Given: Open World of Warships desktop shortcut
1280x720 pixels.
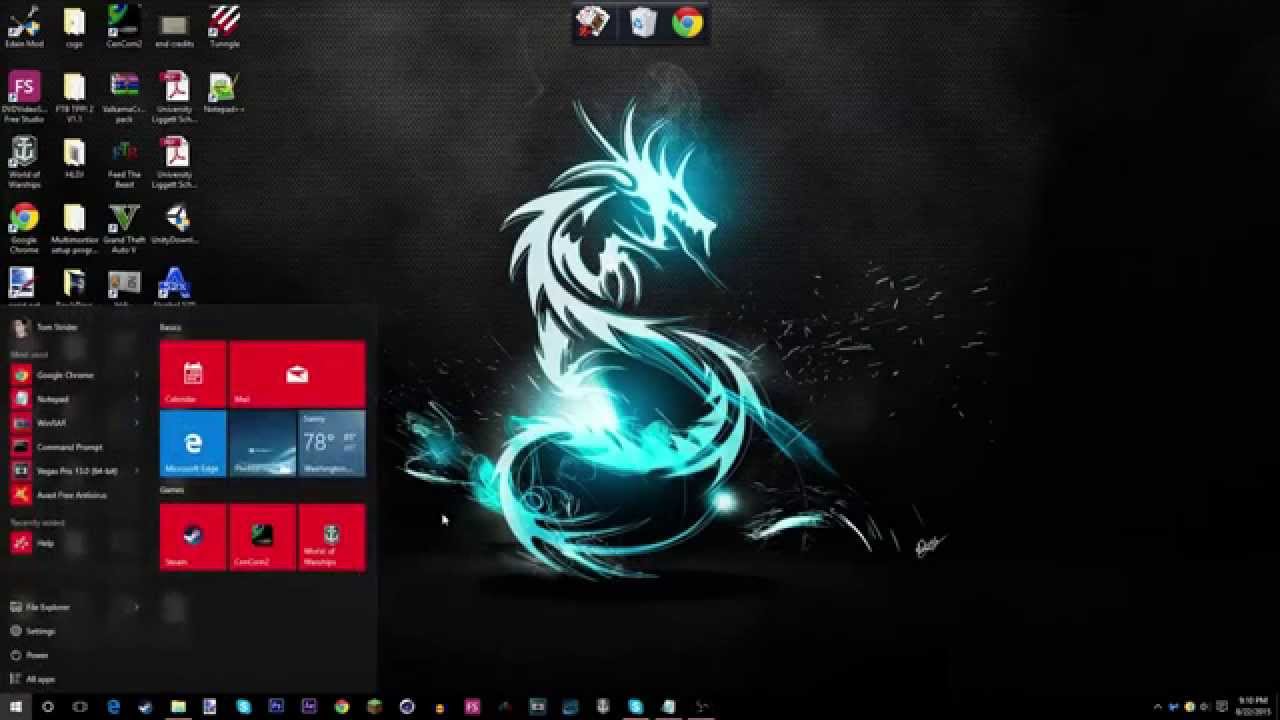Looking at the screenshot, I should pyautogui.click(x=24, y=162).
